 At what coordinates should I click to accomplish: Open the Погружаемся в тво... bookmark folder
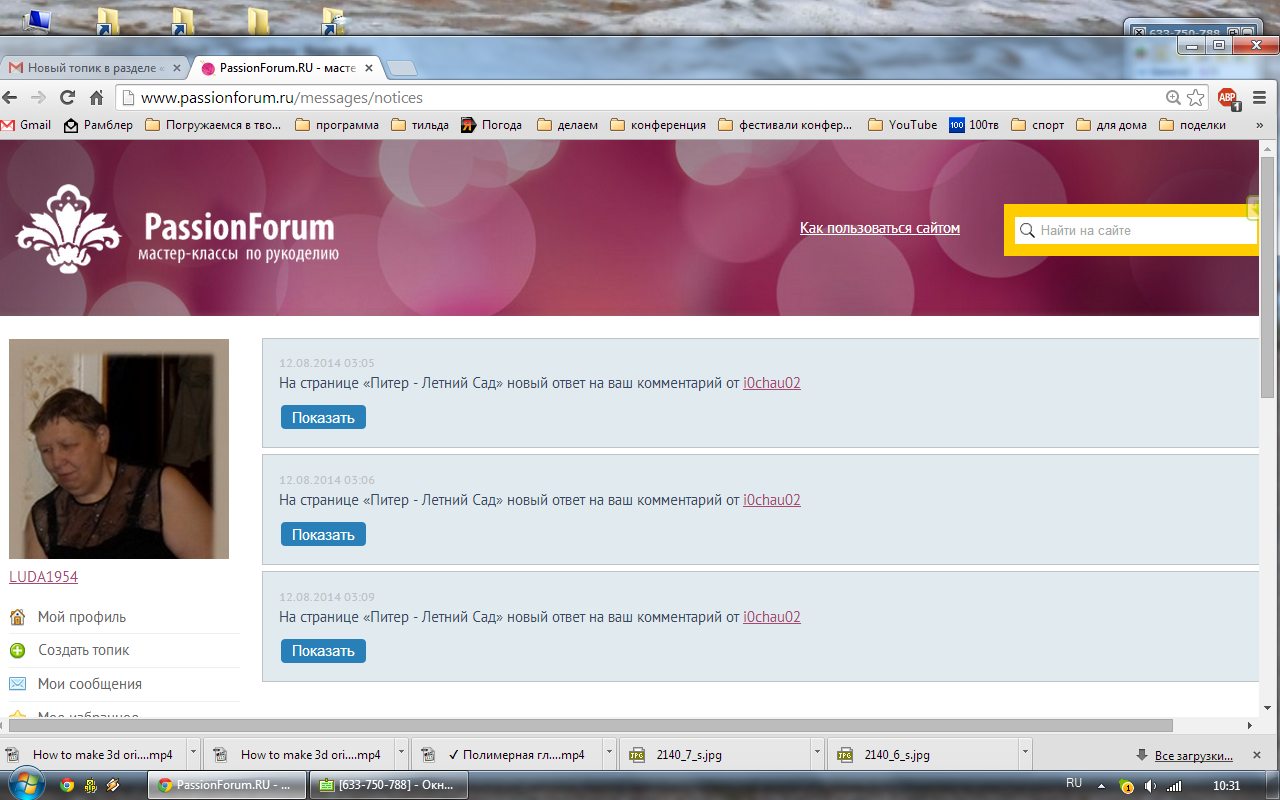coord(213,125)
